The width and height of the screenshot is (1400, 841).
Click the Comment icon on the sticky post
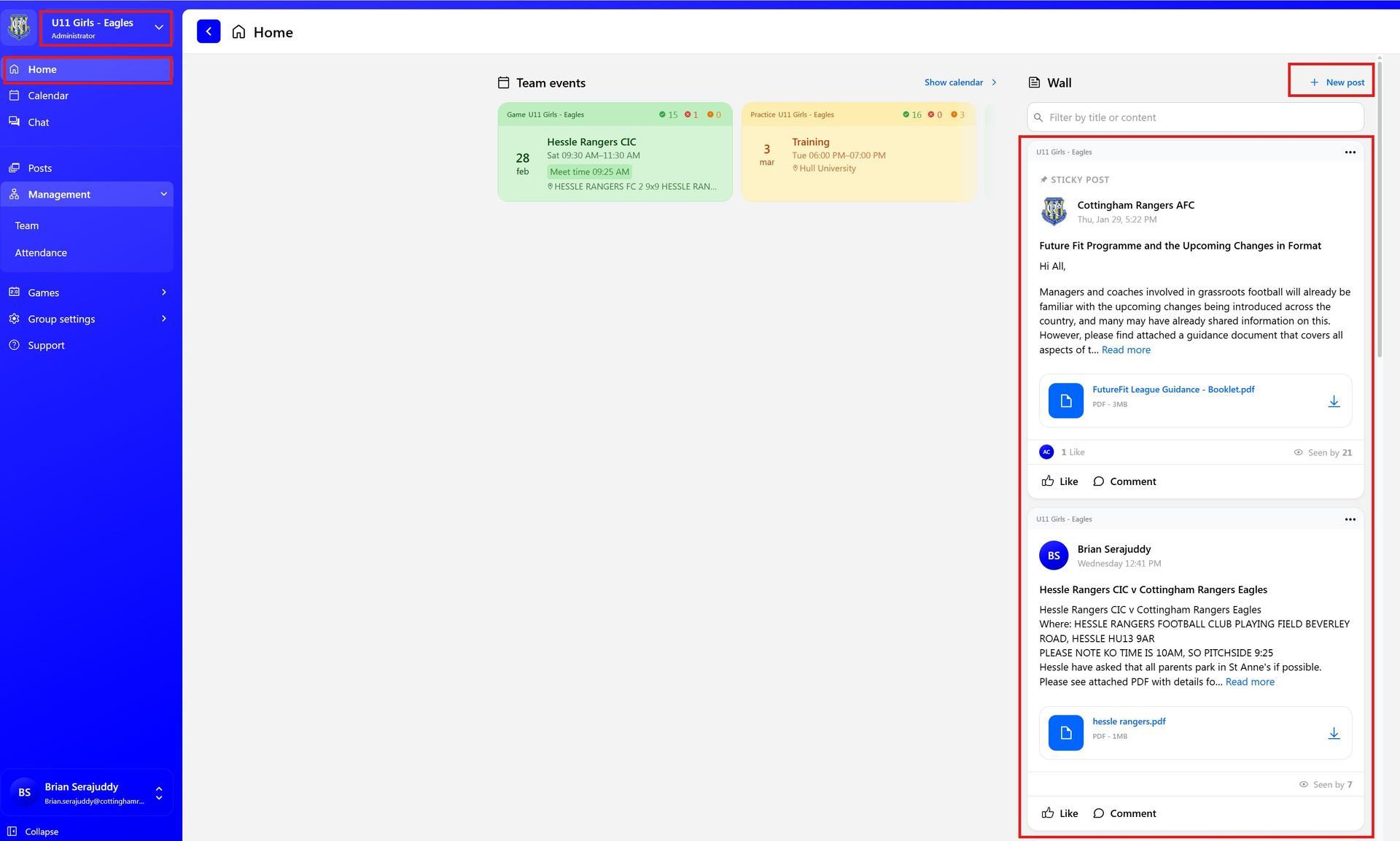click(1099, 481)
